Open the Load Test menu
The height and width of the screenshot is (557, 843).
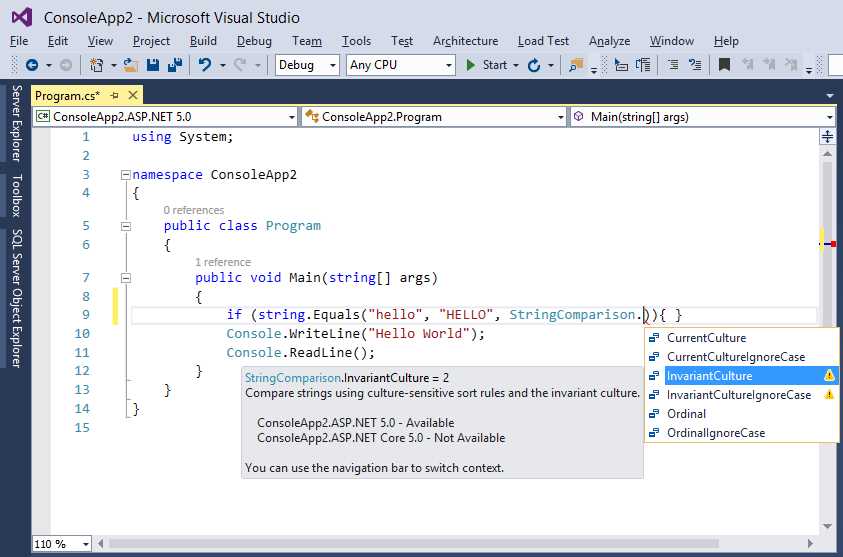click(543, 41)
